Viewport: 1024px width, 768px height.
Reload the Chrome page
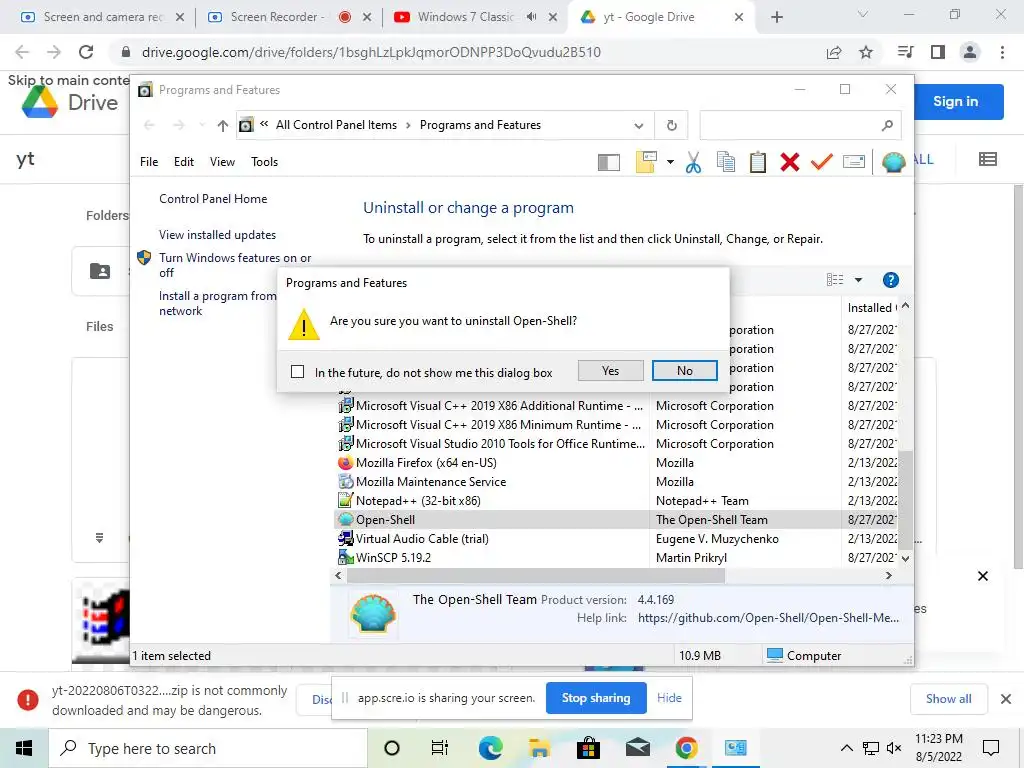click(86, 52)
